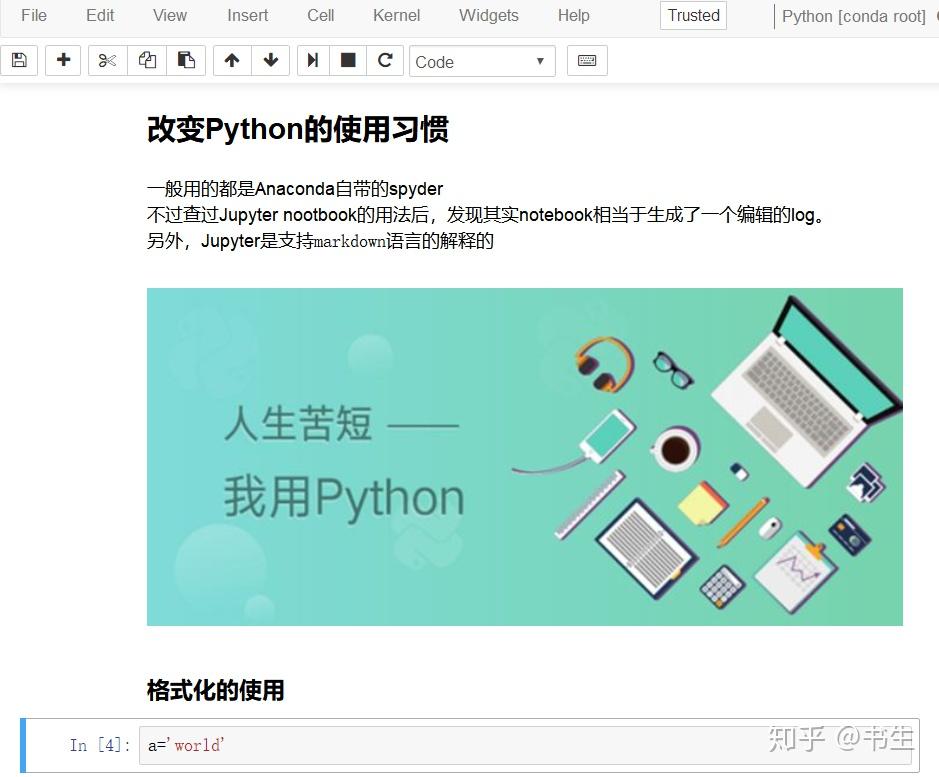Run the current cell with the run icon

point(311,60)
